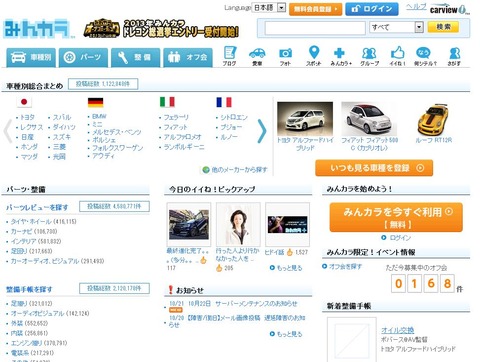
Task: Click the France flag icon
Action: 224,102
